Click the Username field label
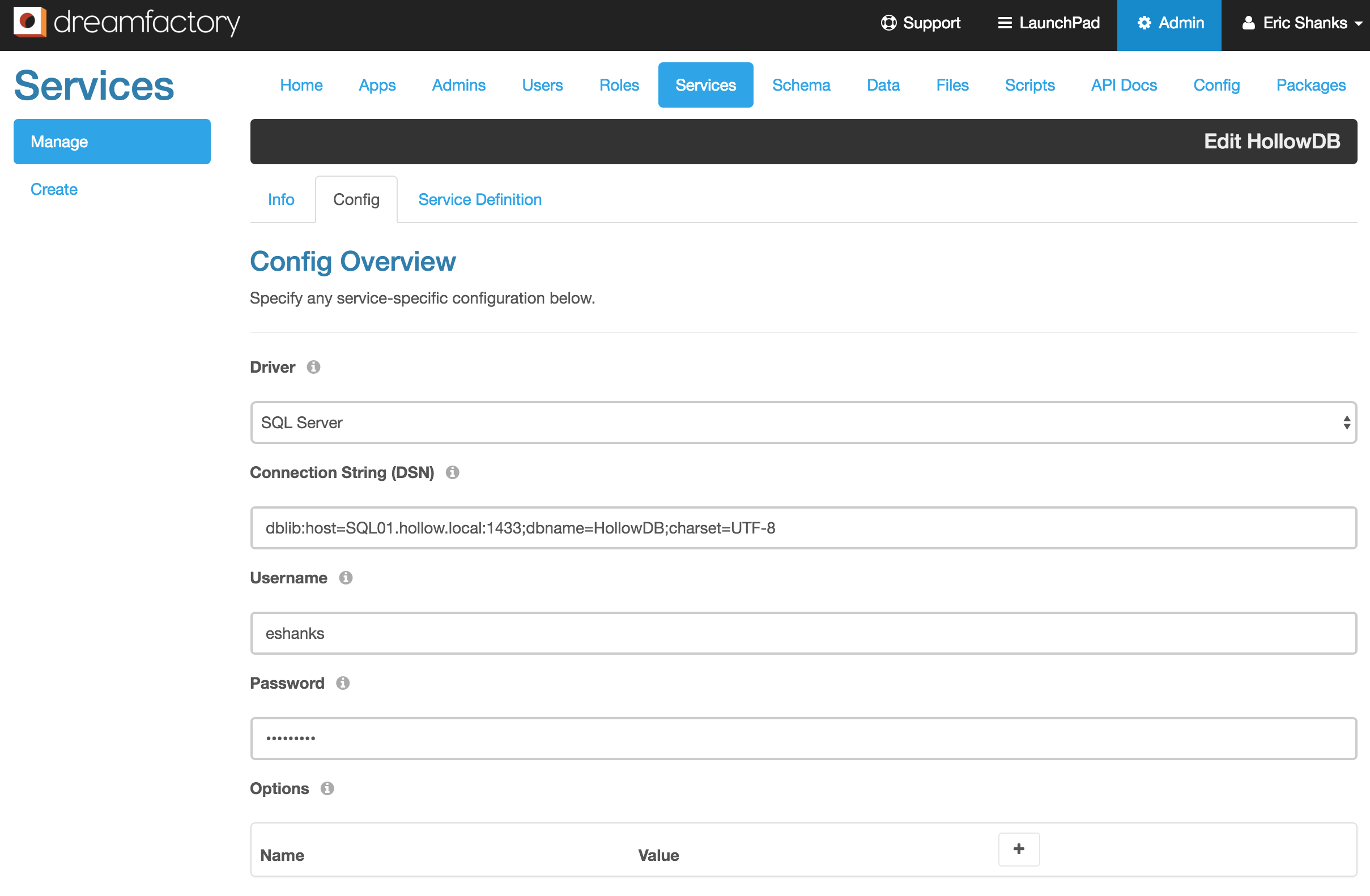This screenshot has height=896, width=1370. coord(288,578)
